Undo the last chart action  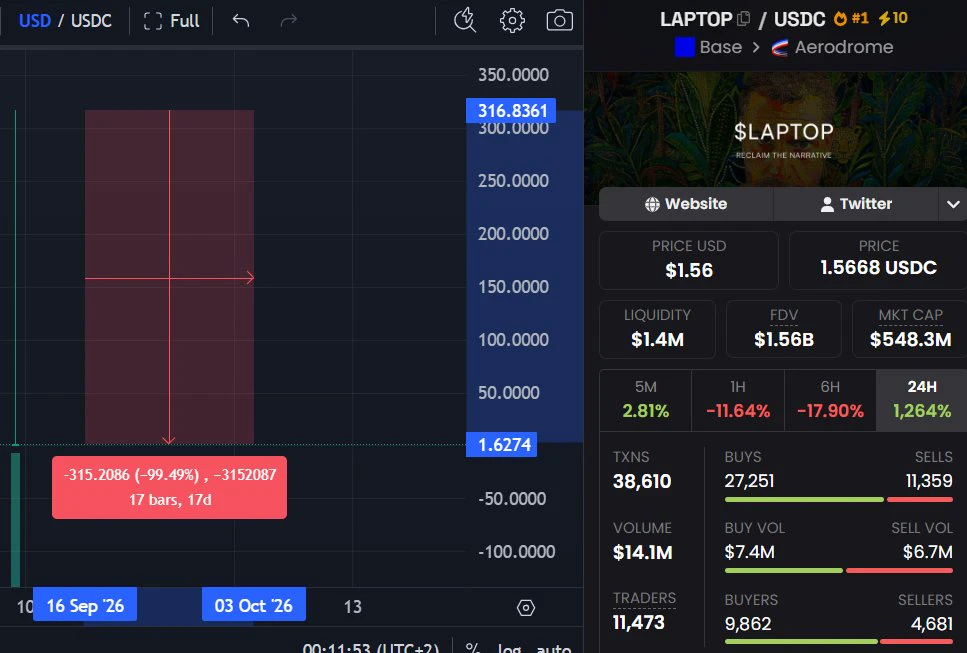241,21
